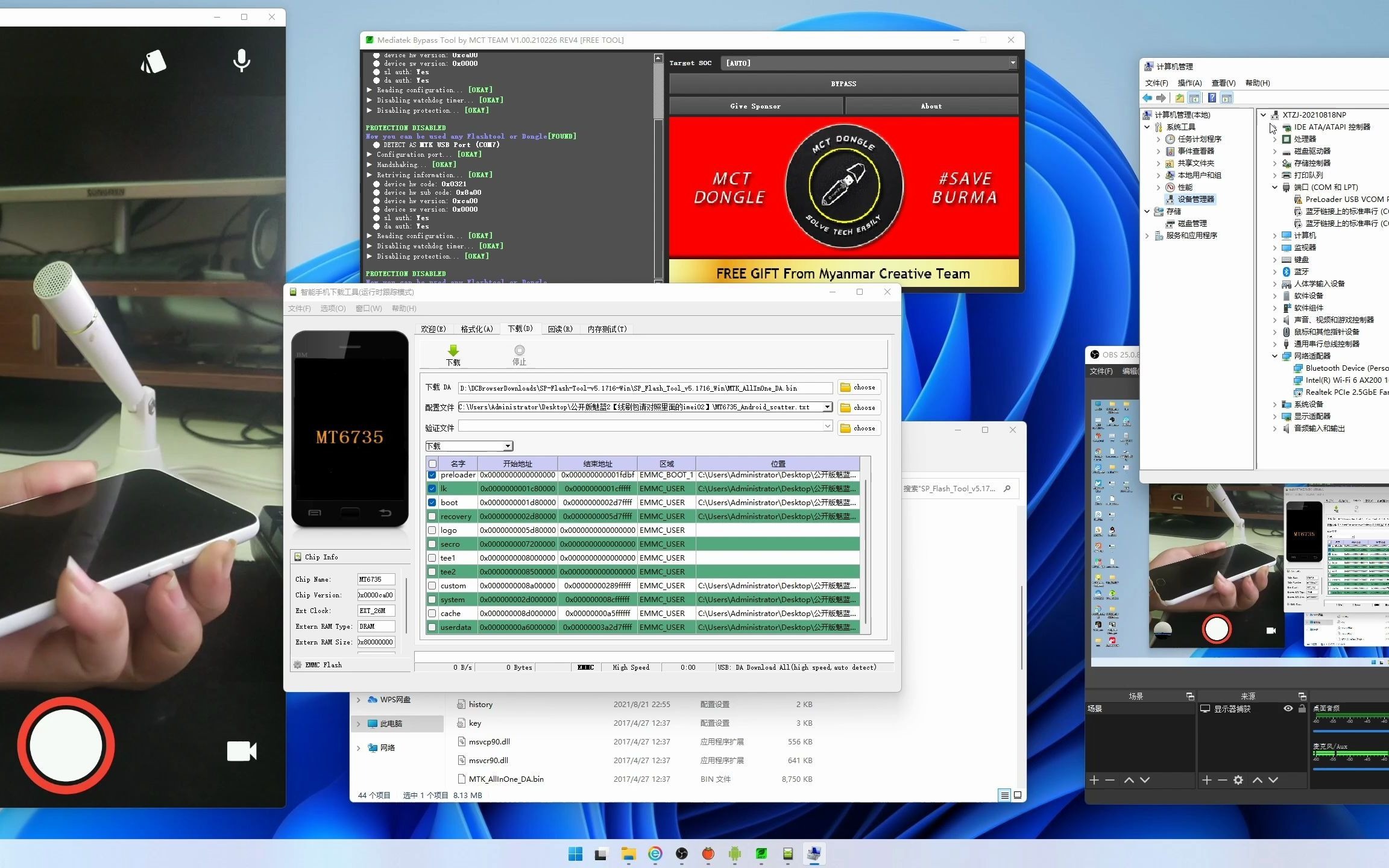The width and height of the screenshot is (1389, 868).
Task: Collapse Storage node in Computer Management
Action: [x=1147, y=211]
